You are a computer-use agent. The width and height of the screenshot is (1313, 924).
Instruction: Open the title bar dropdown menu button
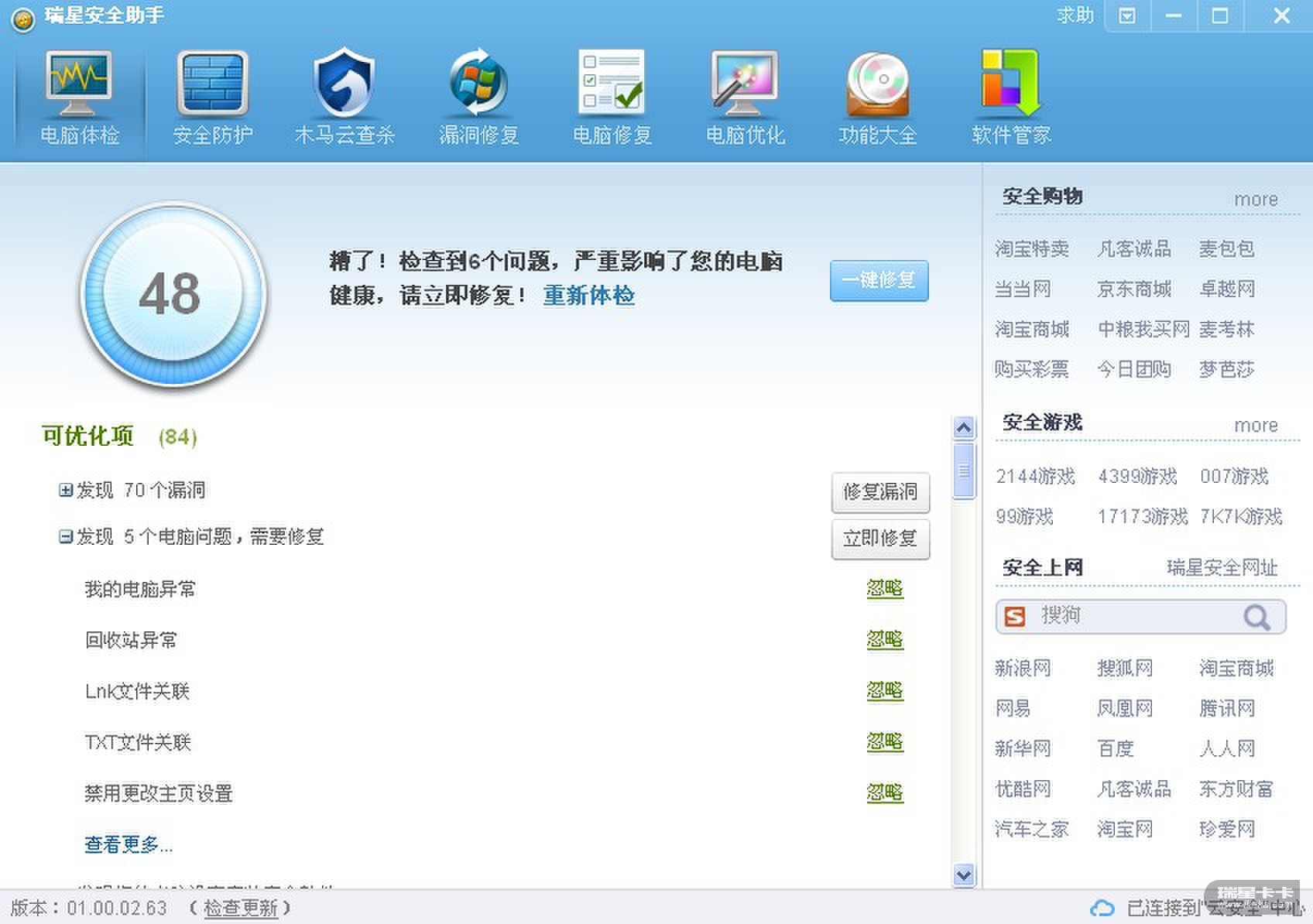(1127, 15)
